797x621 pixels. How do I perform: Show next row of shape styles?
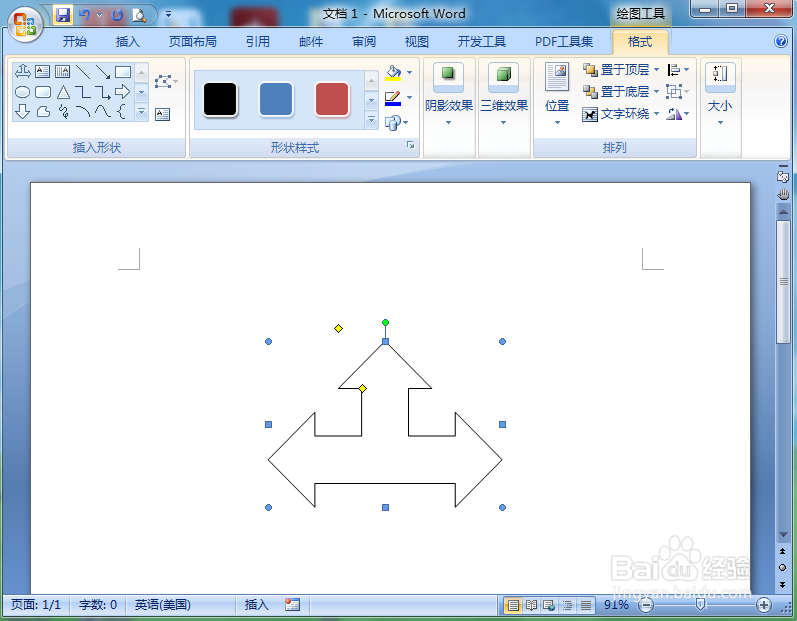pyautogui.click(x=372, y=100)
